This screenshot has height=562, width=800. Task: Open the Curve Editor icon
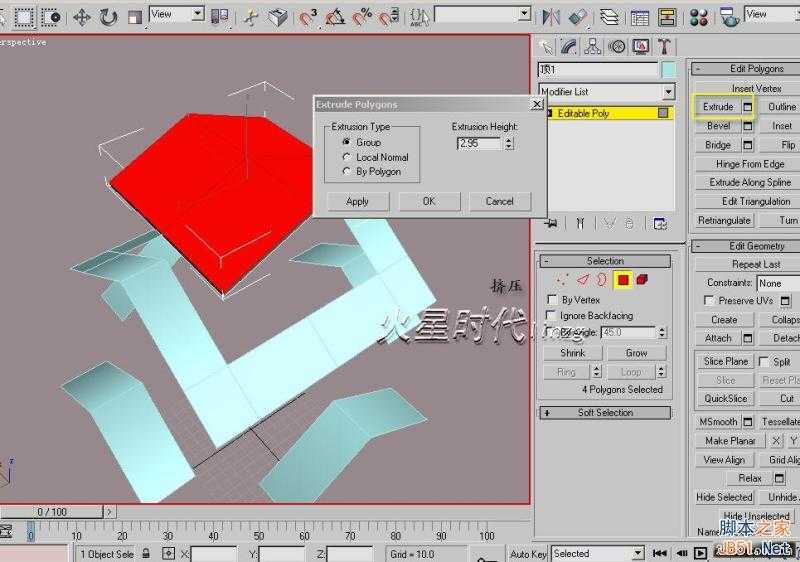coord(639,18)
